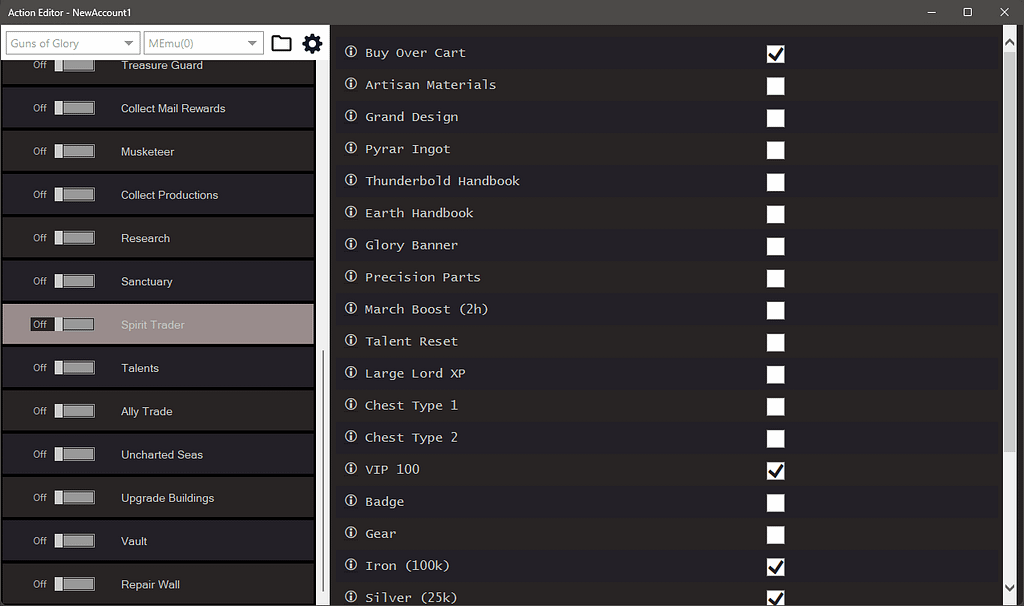This screenshot has width=1024, height=606.
Task: Enable the Artisan Materials checkbox
Action: tap(775, 85)
